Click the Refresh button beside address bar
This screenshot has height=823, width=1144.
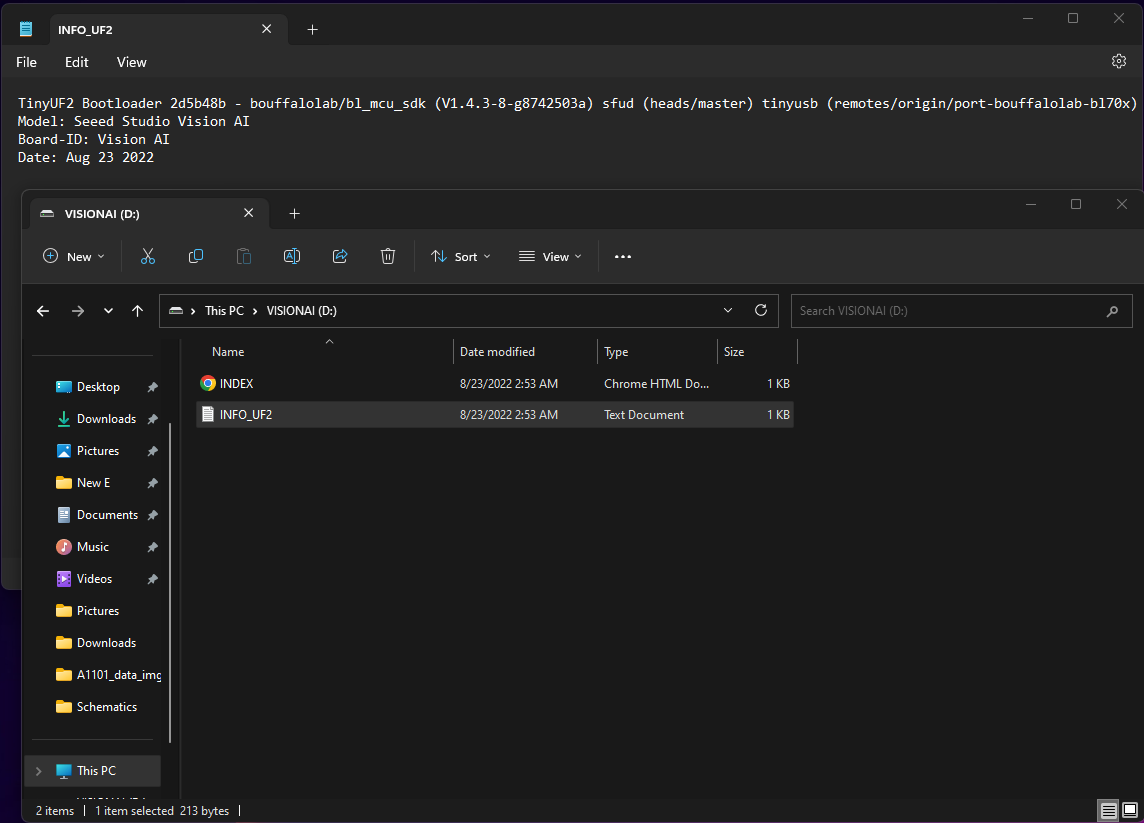pos(761,311)
